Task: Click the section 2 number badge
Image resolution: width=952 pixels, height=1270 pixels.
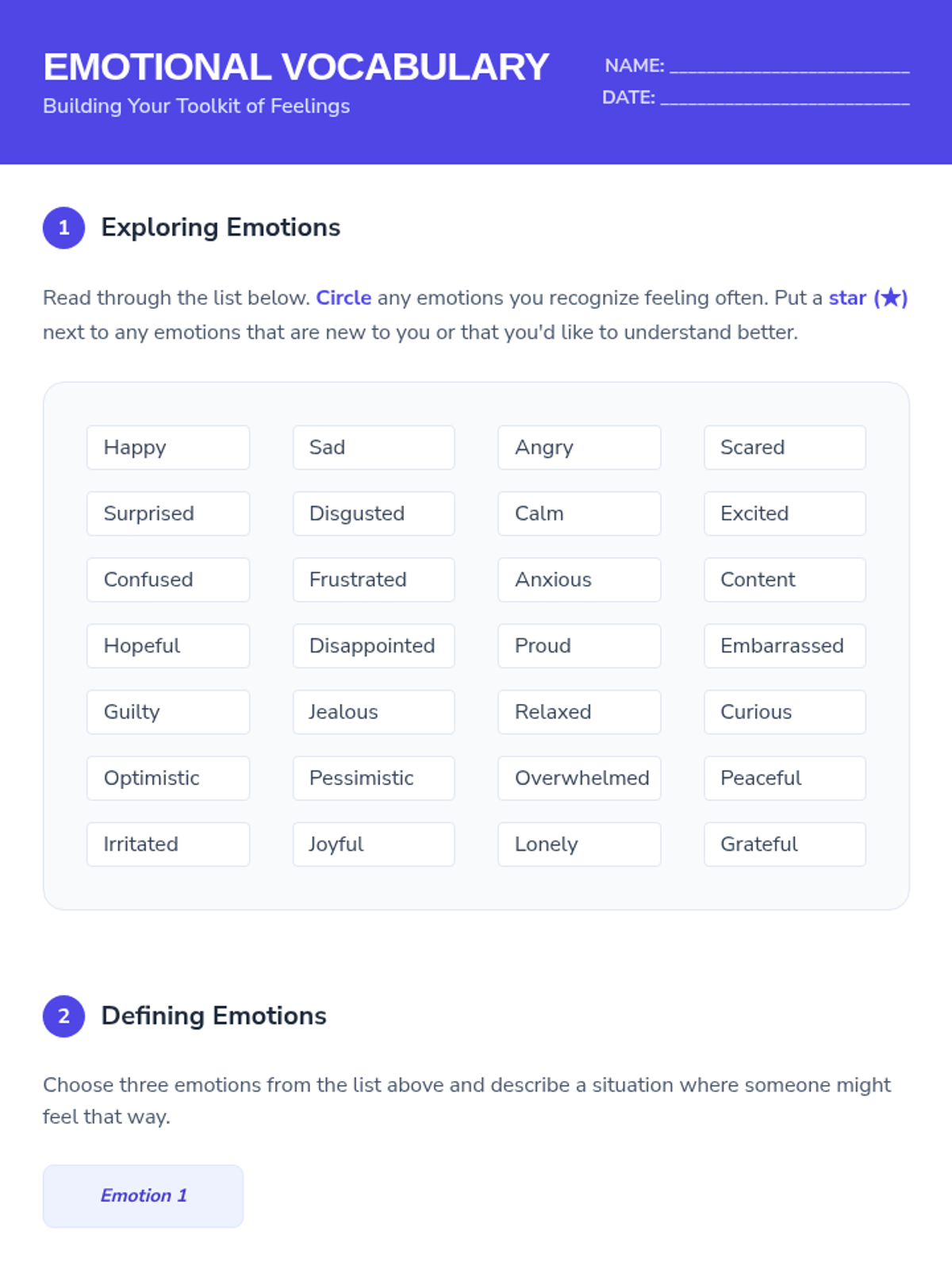Action: point(63,1016)
